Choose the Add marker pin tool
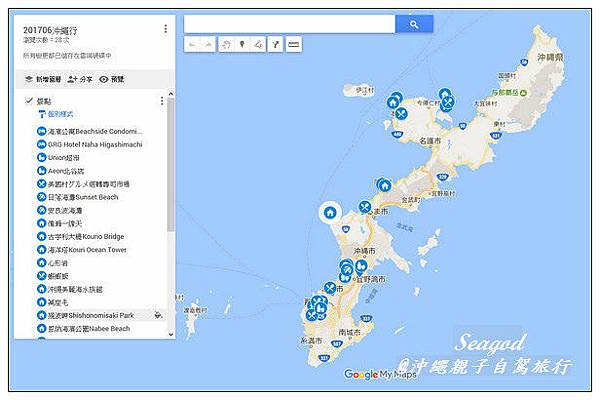600x400 pixels. coord(242,44)
